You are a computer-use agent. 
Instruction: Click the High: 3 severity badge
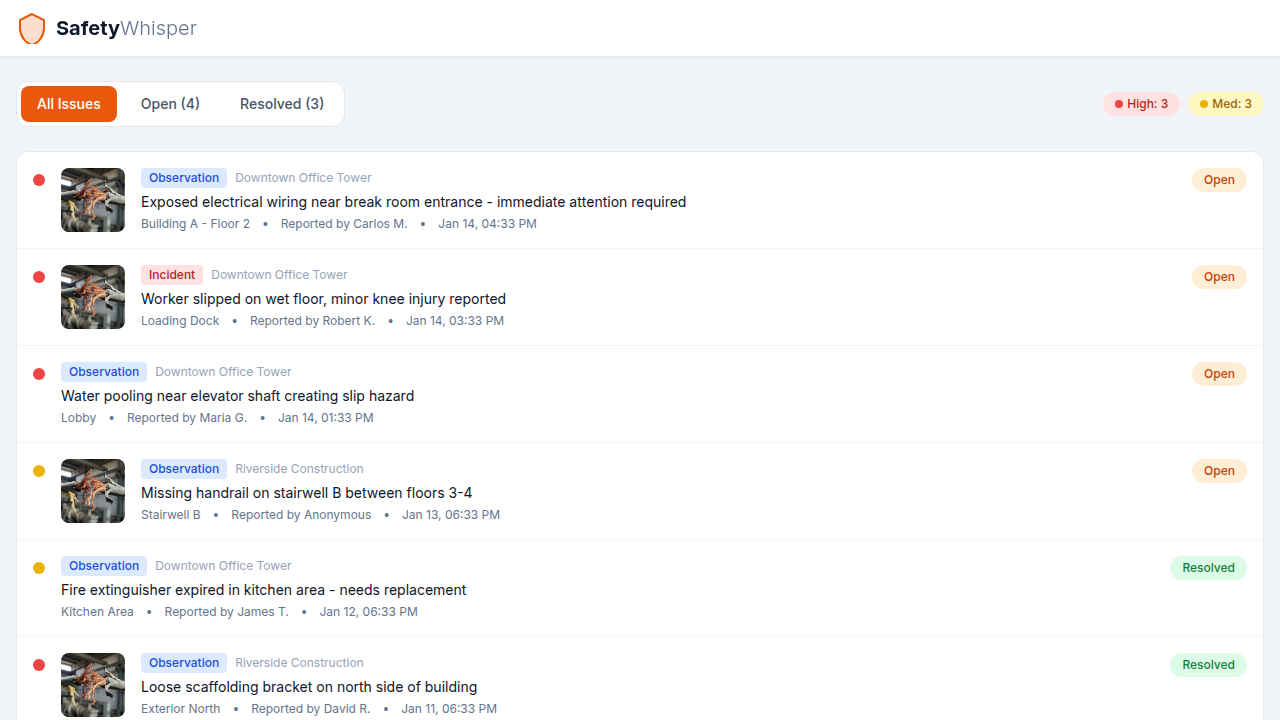(1141, 104)
